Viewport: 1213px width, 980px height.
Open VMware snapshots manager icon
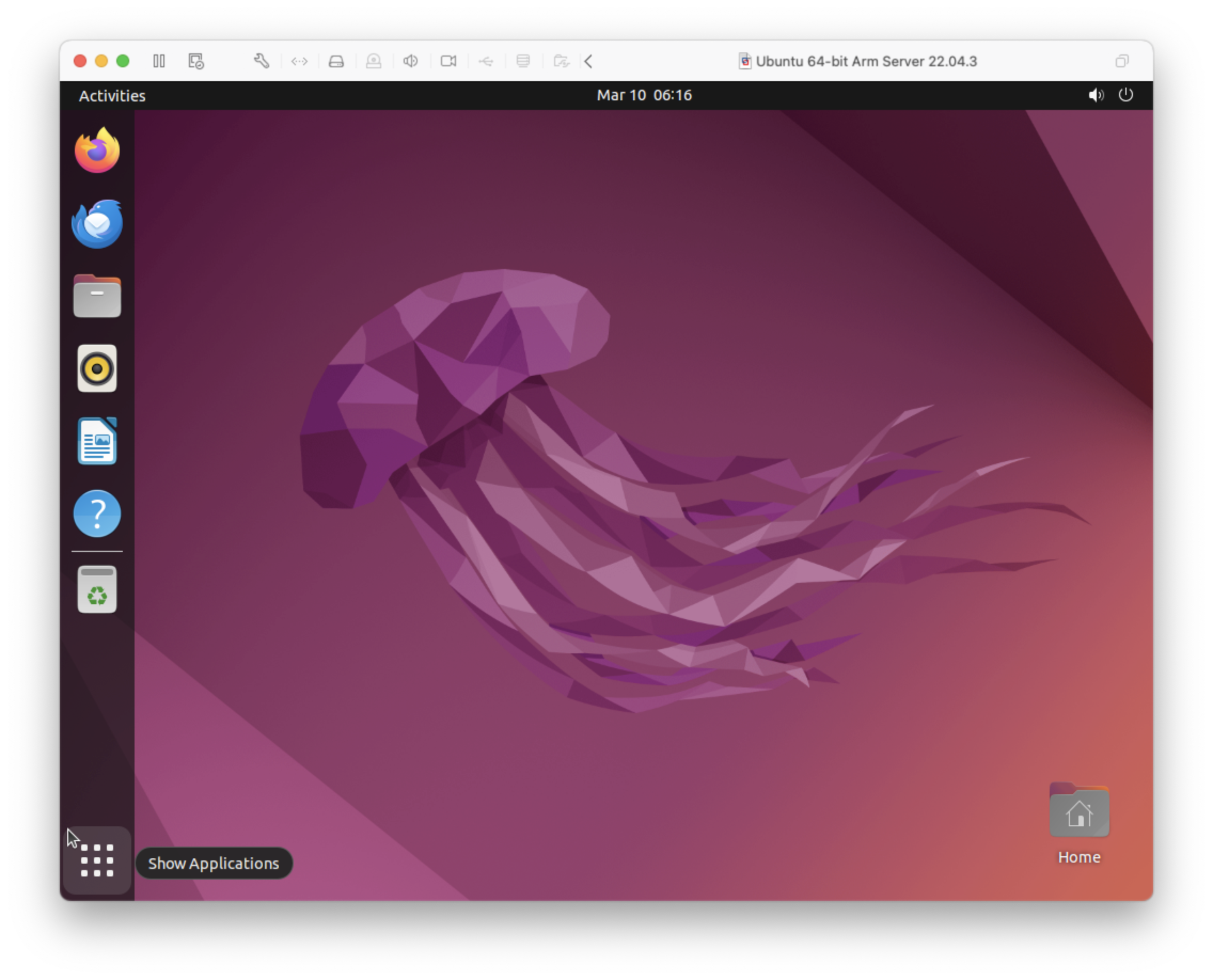point(196,61)
